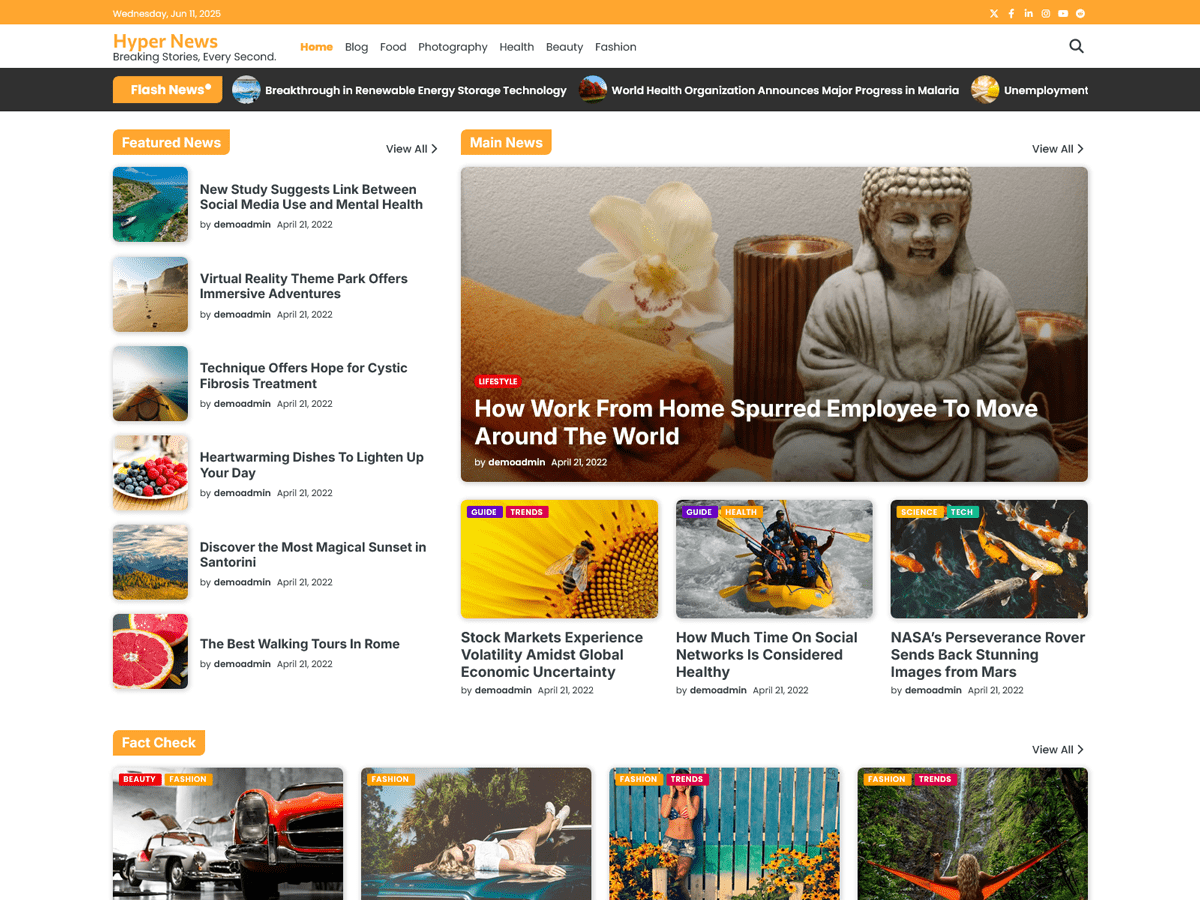The width and height of the screenshot is (1200, 900).
Task: Click the Instagram icon in the top bar
Action: point(1045,13)
